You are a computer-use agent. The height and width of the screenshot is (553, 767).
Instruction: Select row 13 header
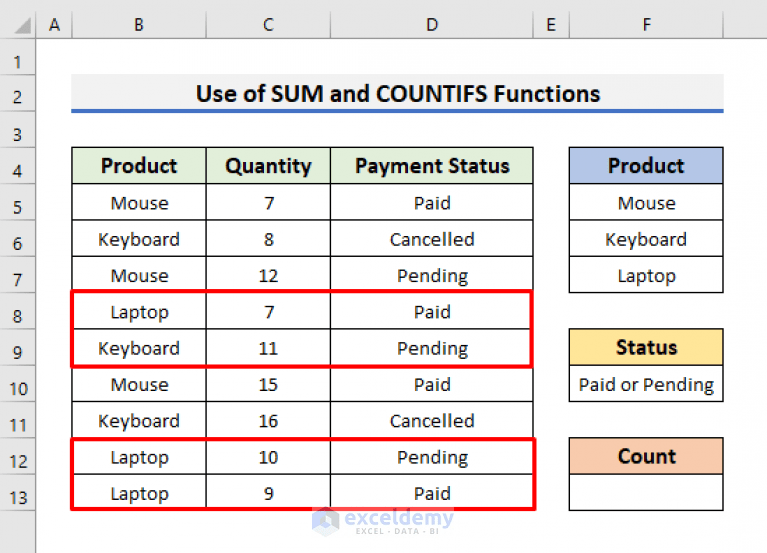(18, 492)
